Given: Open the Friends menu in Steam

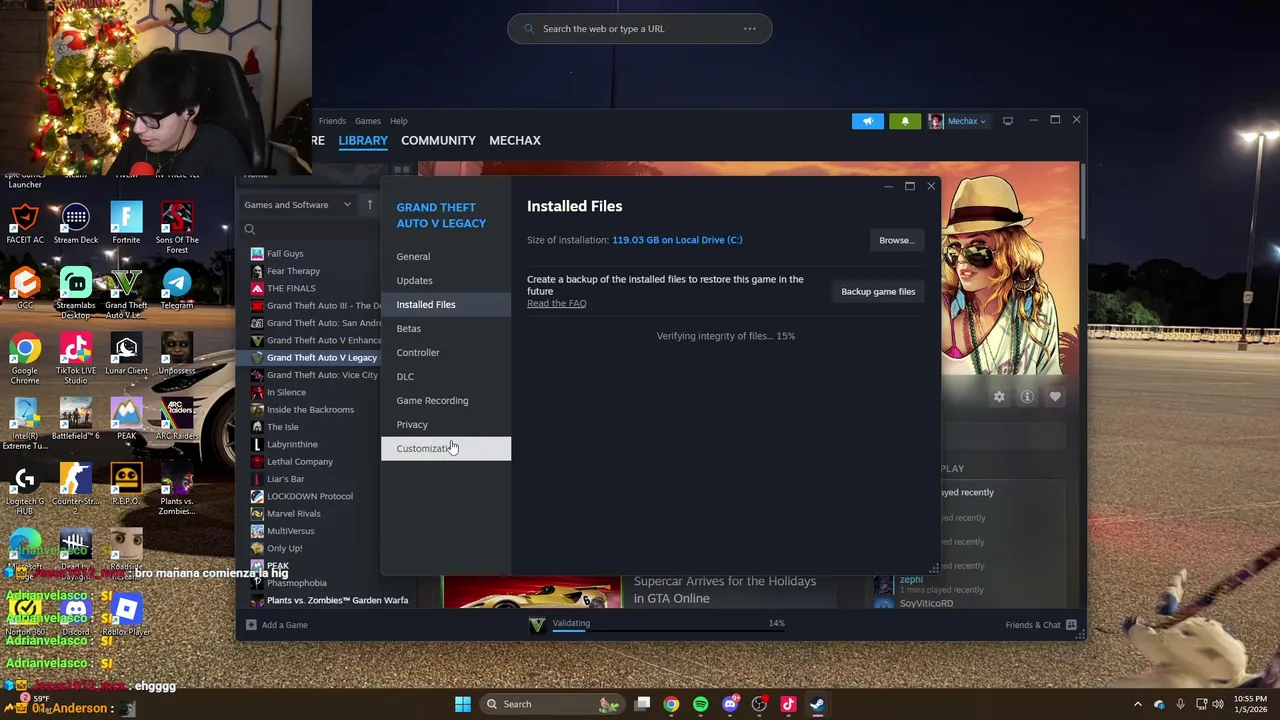Looking at the screenshot, I should coord(332,121).
